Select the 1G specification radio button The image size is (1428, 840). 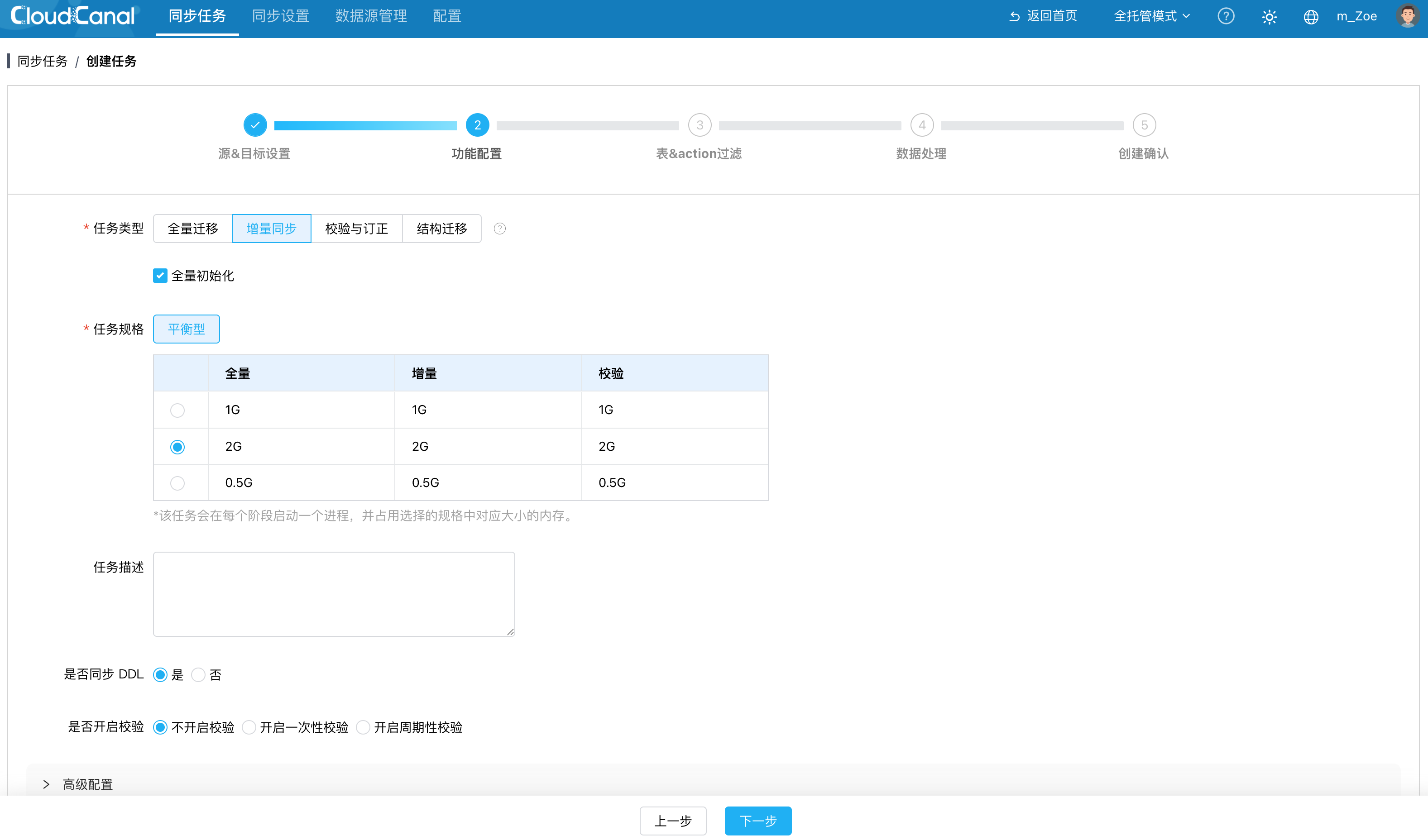pyautogui.click(x=177, y=410)
